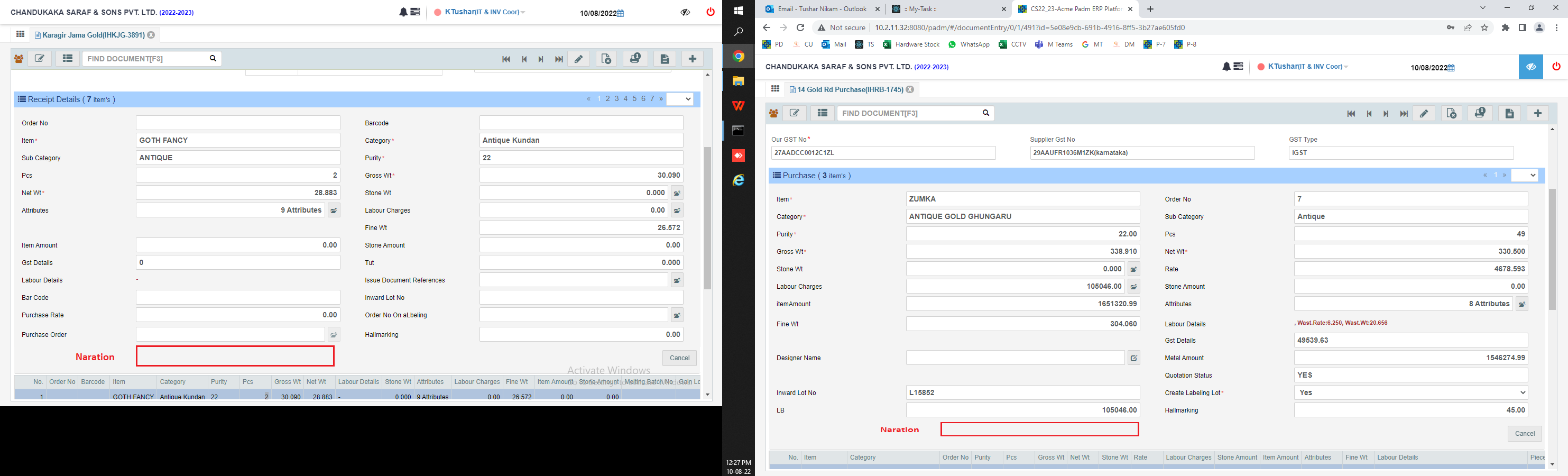Viewport: 1568px width, 476px height.
Task: Click Inward Lot No field L15852
Action: (x=1022, y=392)
